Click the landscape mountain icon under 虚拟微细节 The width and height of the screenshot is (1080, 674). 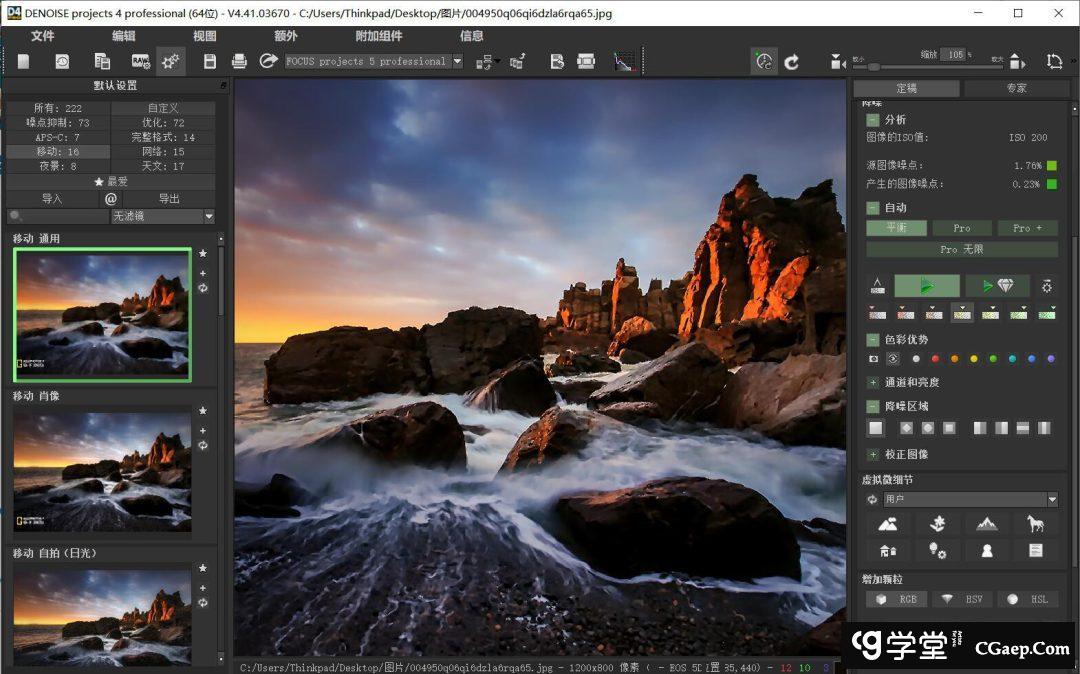[x=887, y=524]
